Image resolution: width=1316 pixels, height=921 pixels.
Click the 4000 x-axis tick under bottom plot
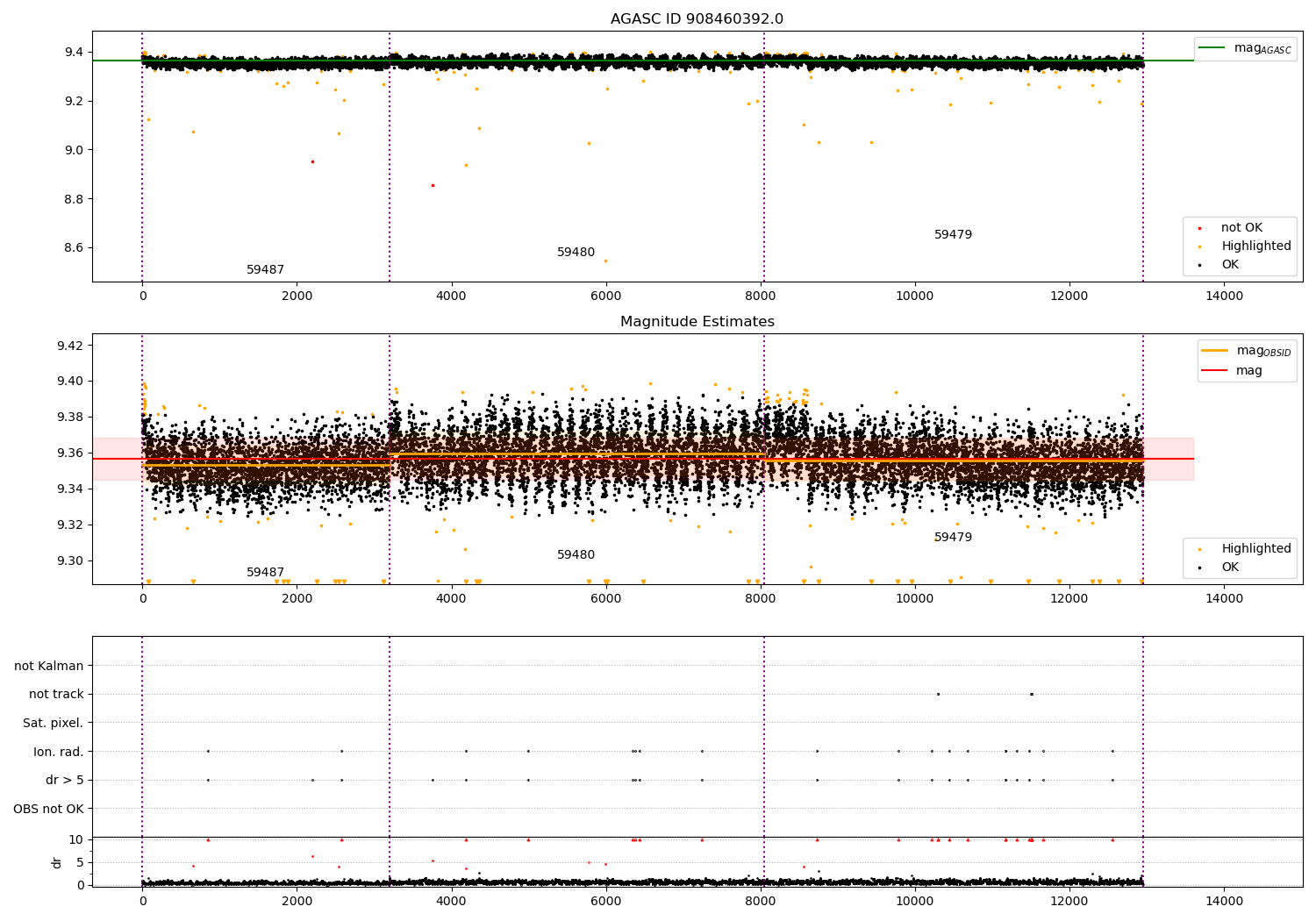pyautogui.click(x=451, y=902)
